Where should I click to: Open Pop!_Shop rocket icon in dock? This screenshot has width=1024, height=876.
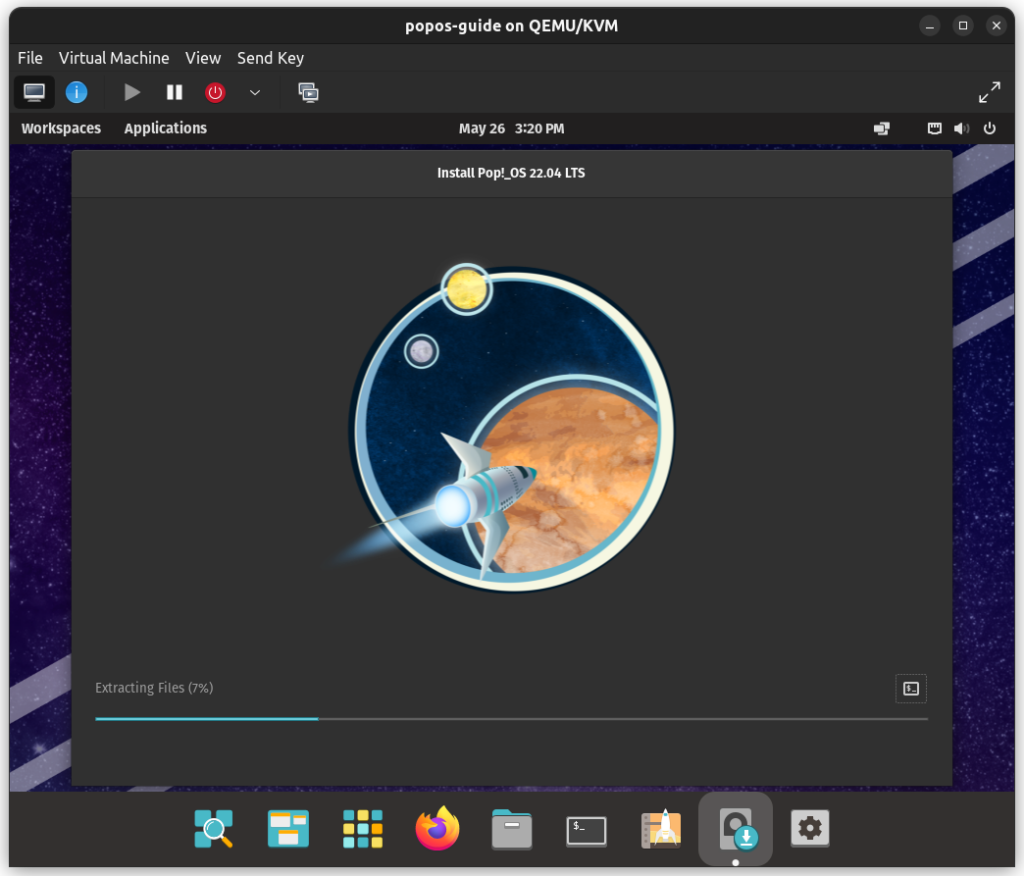pyautogui.click(x=661, y=828)
